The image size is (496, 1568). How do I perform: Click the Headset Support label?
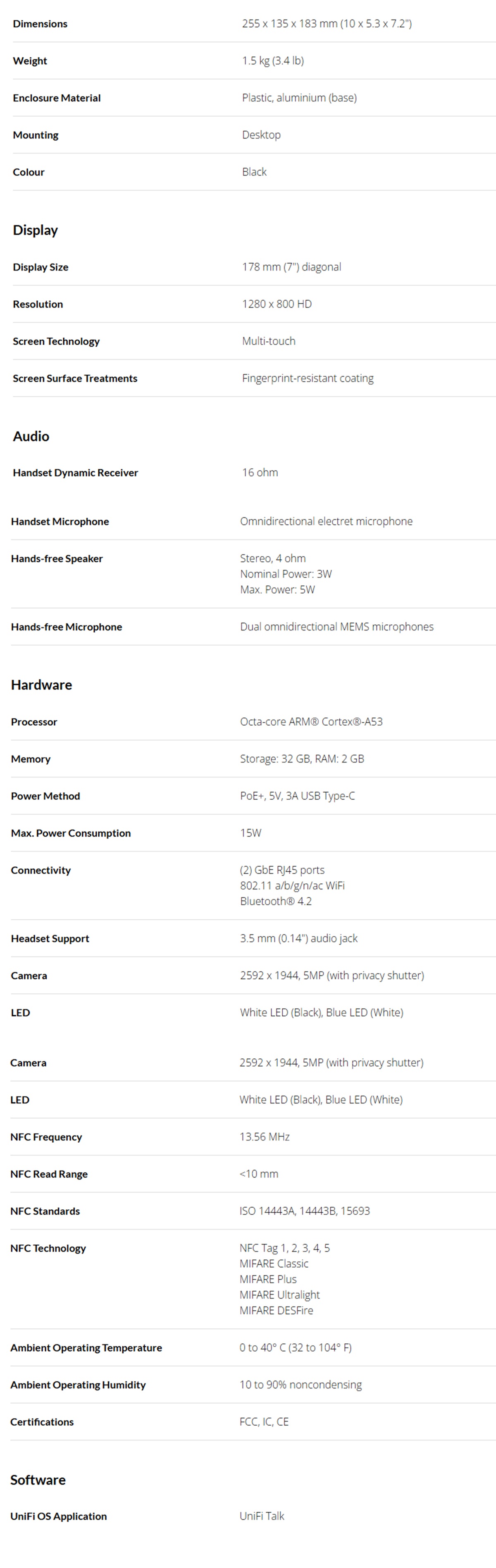click(50, 939)
